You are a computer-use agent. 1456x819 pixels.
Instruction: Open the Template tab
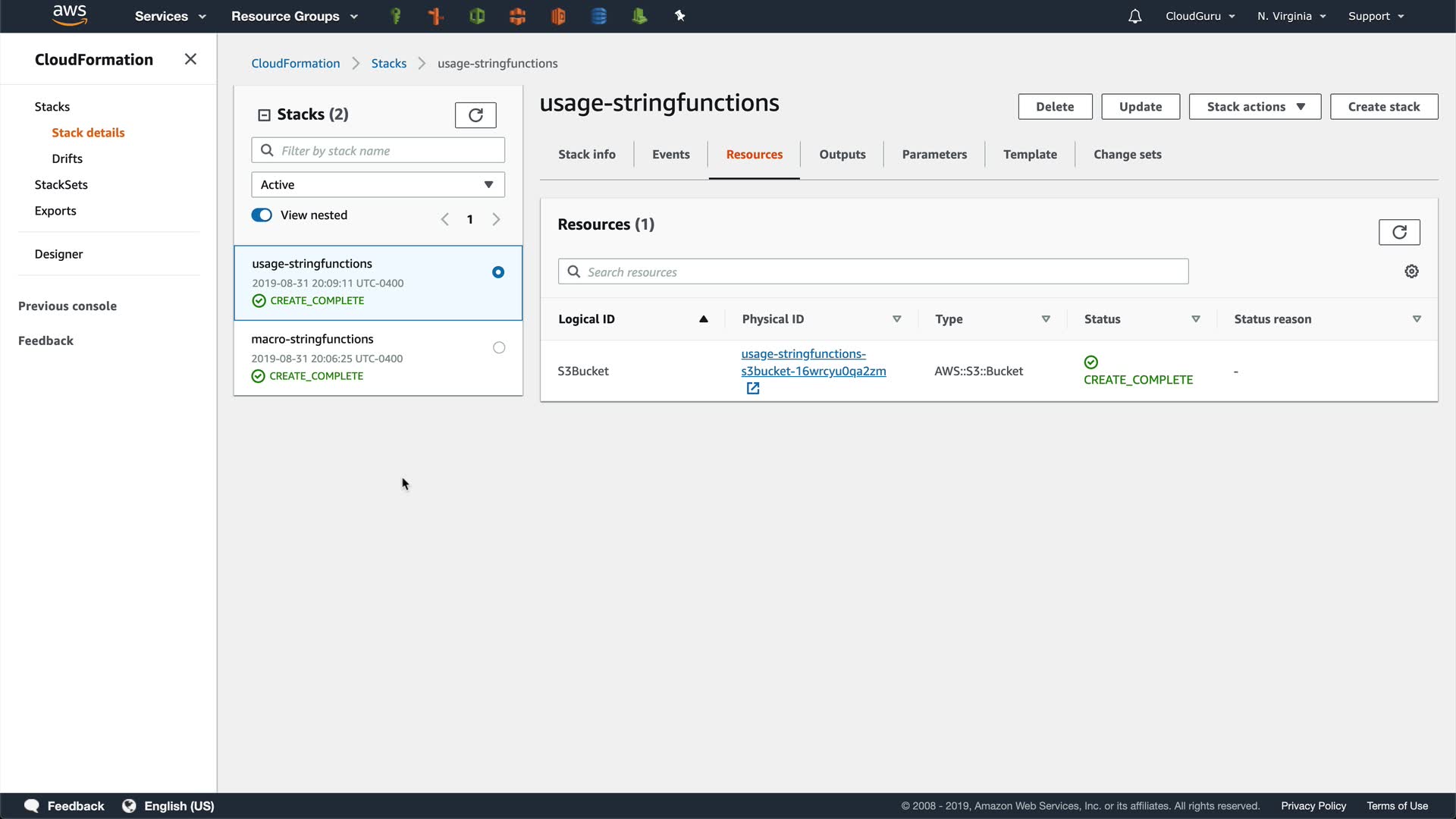1029,155
